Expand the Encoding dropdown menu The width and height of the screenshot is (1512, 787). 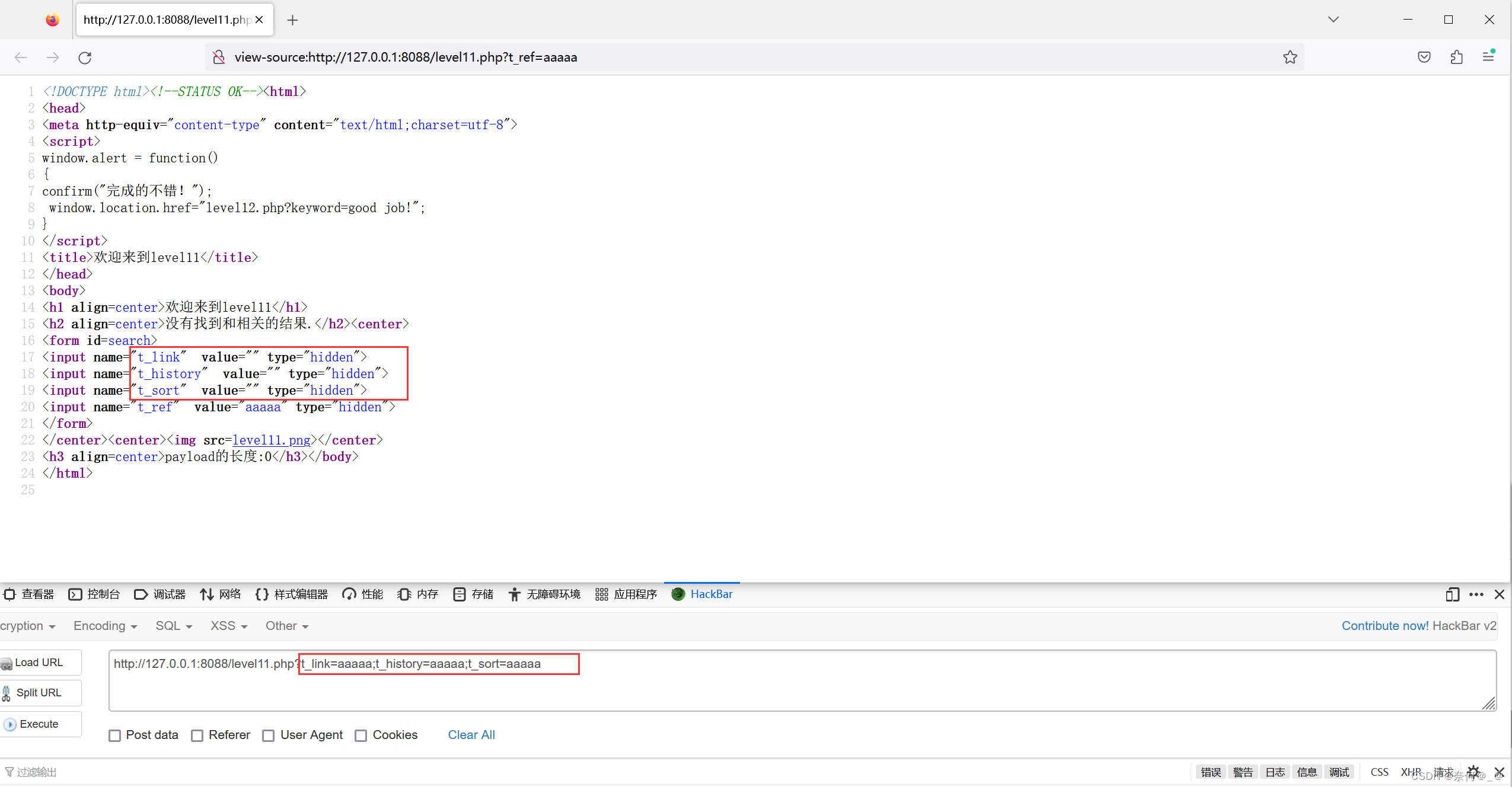(105, 626)
